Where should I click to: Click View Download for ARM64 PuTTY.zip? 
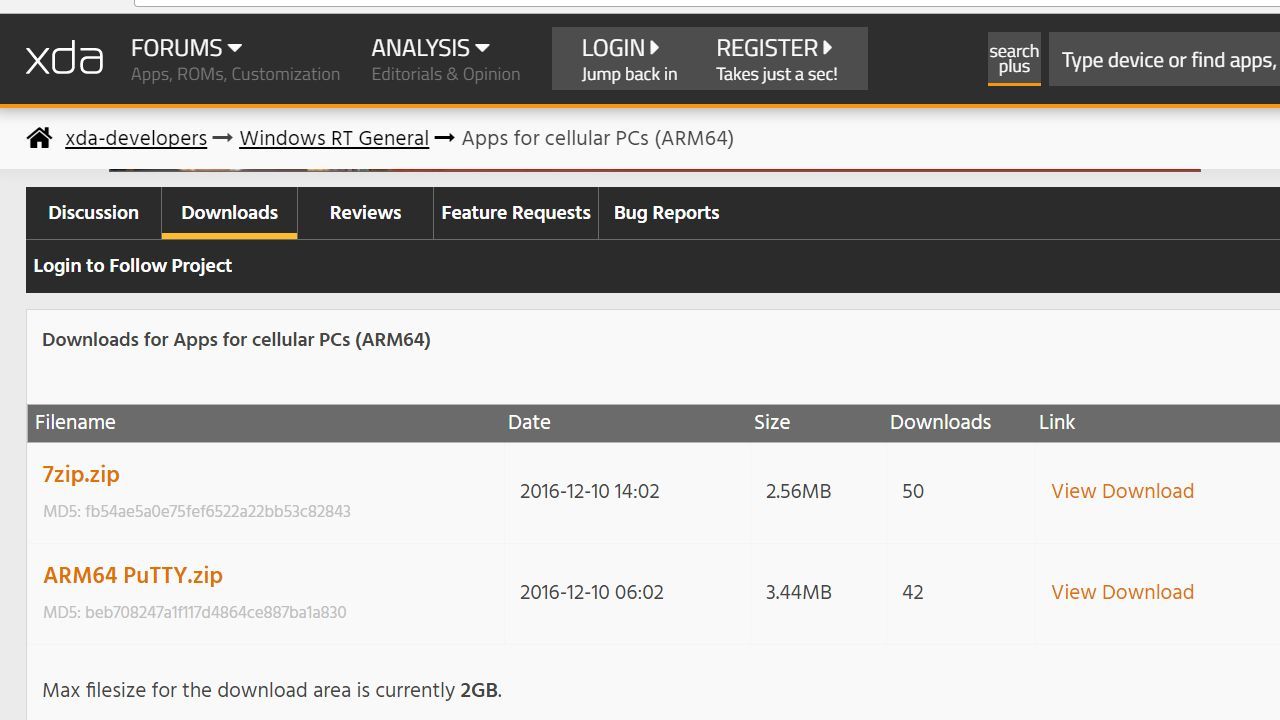pyautogui.click(x=1122, y=592)
